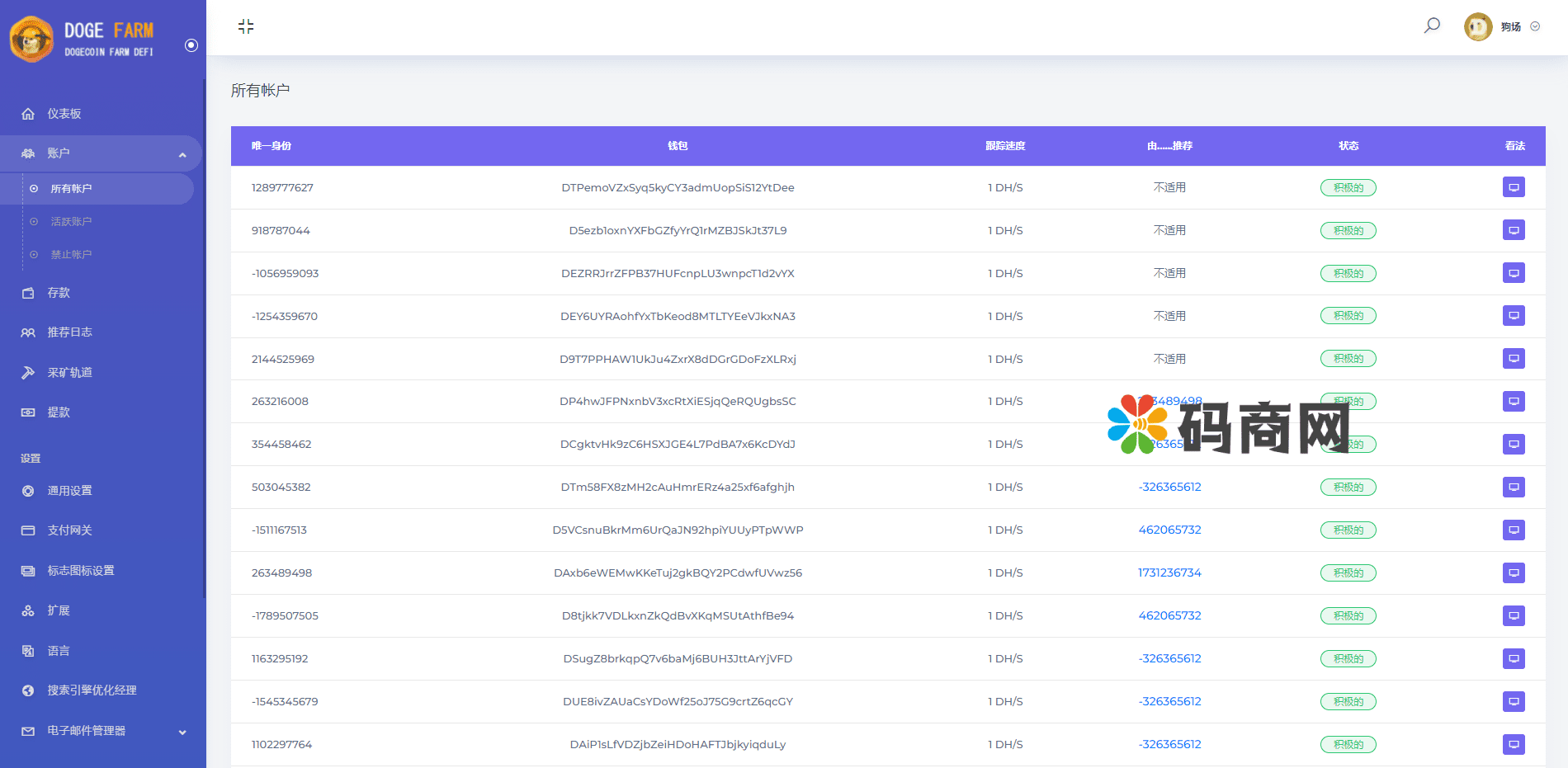The width and height of the screenshot is (1568, 768).
Task: Open 通用设置 general settings
Action: point(69,491)
